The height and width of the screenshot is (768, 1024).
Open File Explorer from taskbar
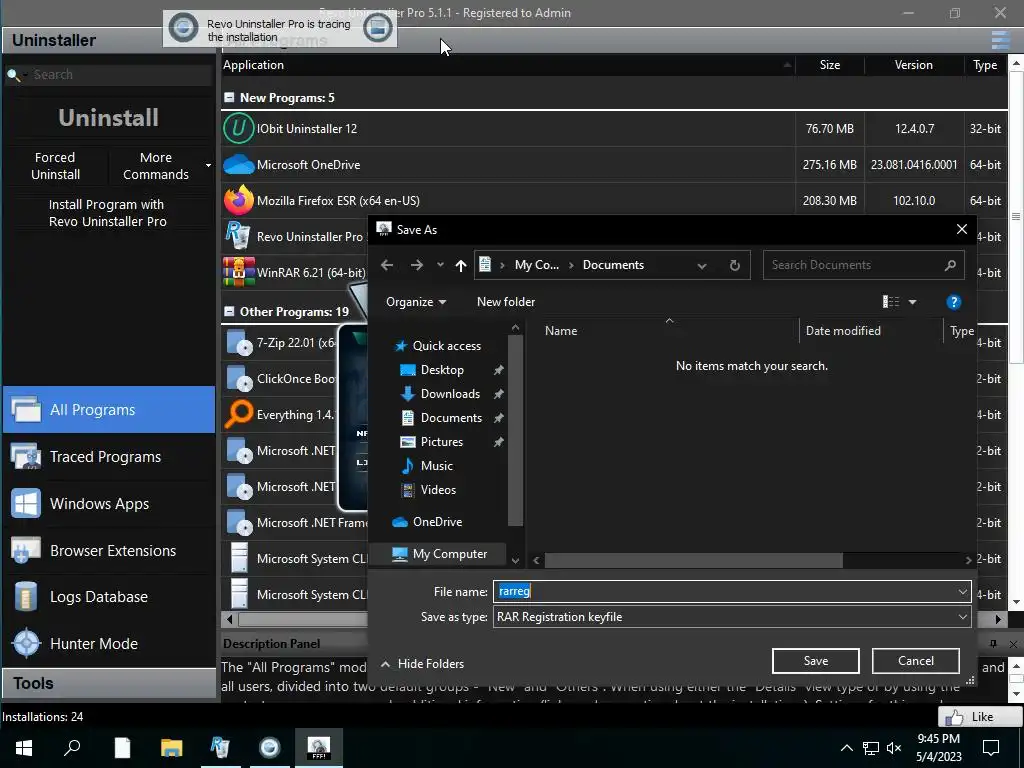click(171, 748)
